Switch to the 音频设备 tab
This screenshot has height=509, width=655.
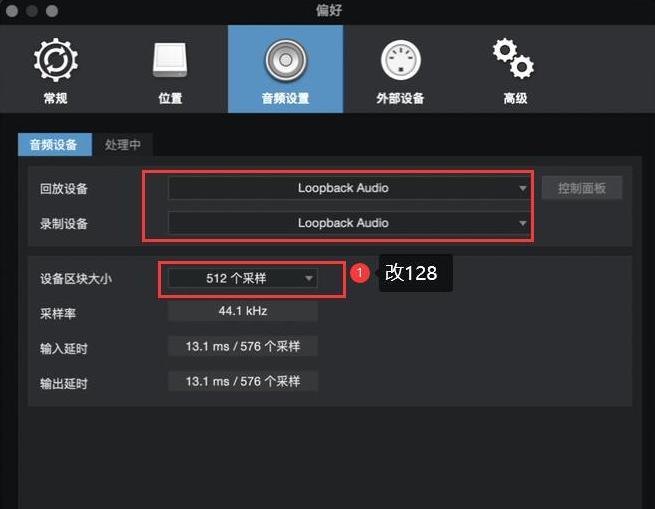(55, 145)
